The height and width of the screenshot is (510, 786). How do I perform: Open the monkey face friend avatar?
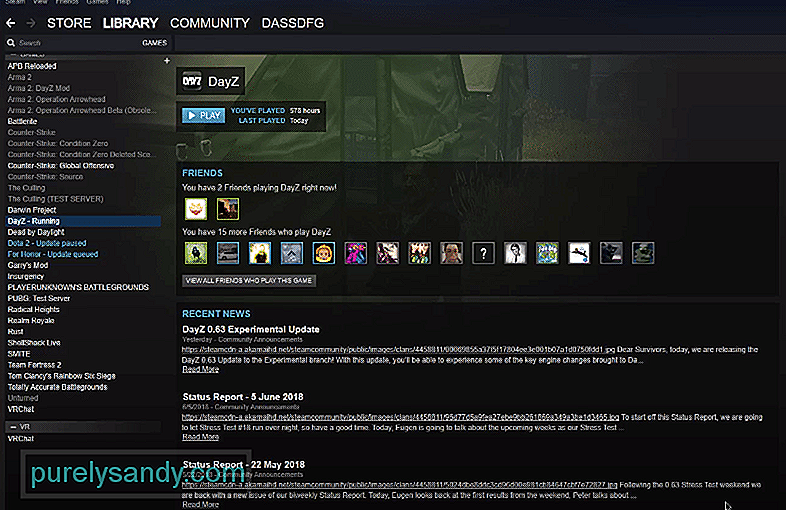(x=324, y=253)
